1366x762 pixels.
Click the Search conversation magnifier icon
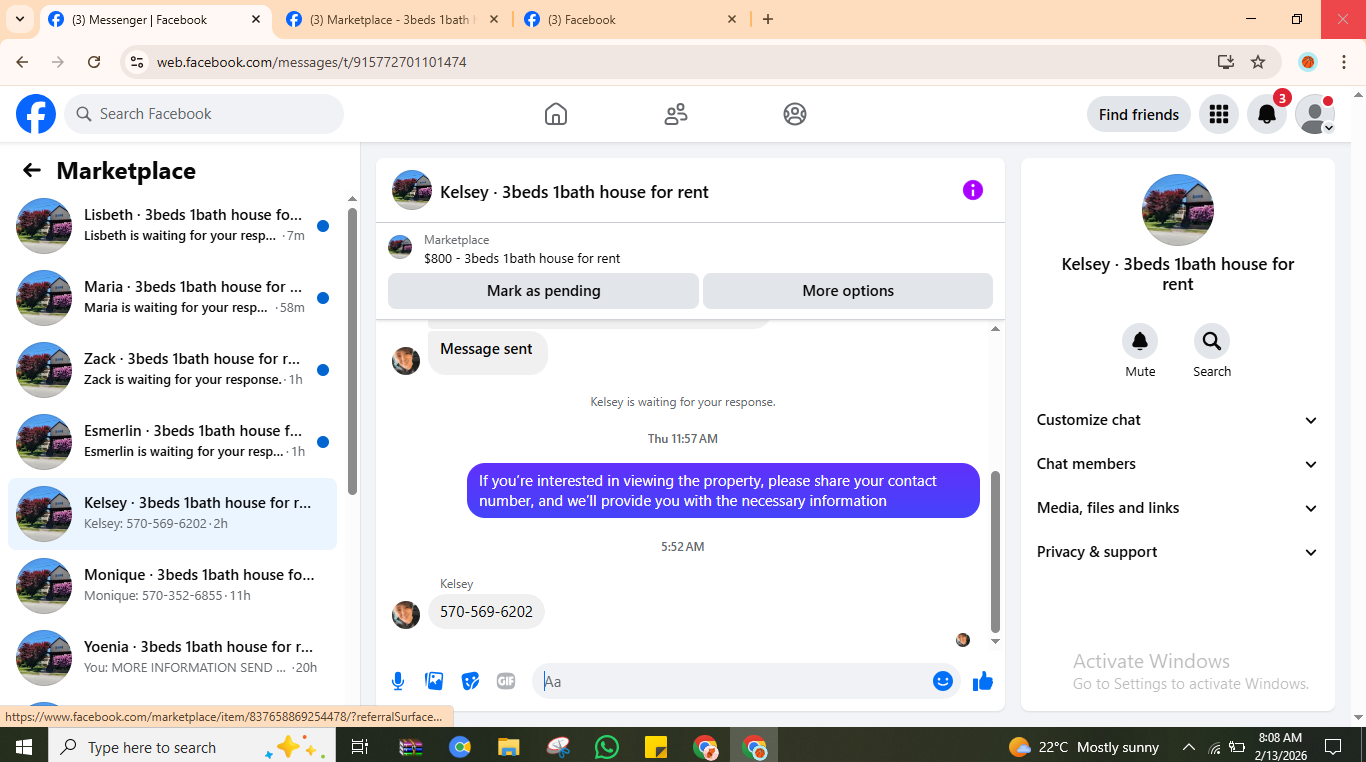point(1212,342)
